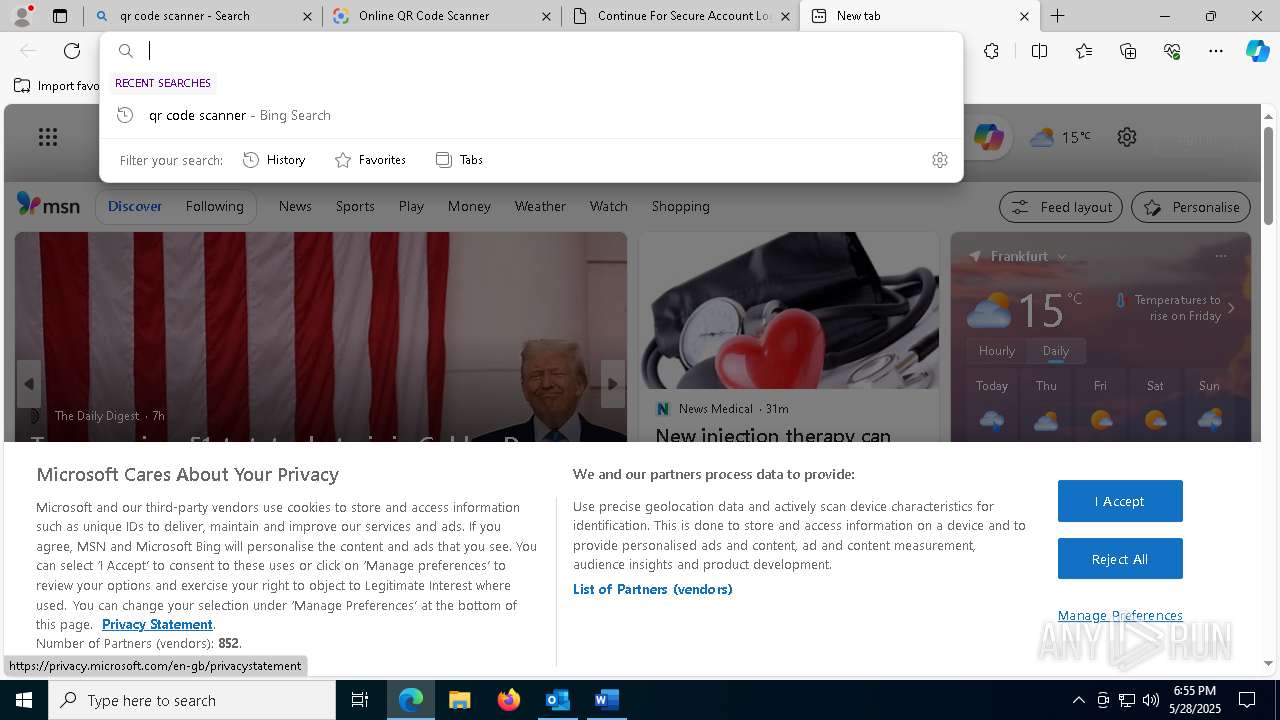The height and width of the screenshot is (720, 1280).
Task: Open Collections toolbar icon
Action: (1128, 51)
